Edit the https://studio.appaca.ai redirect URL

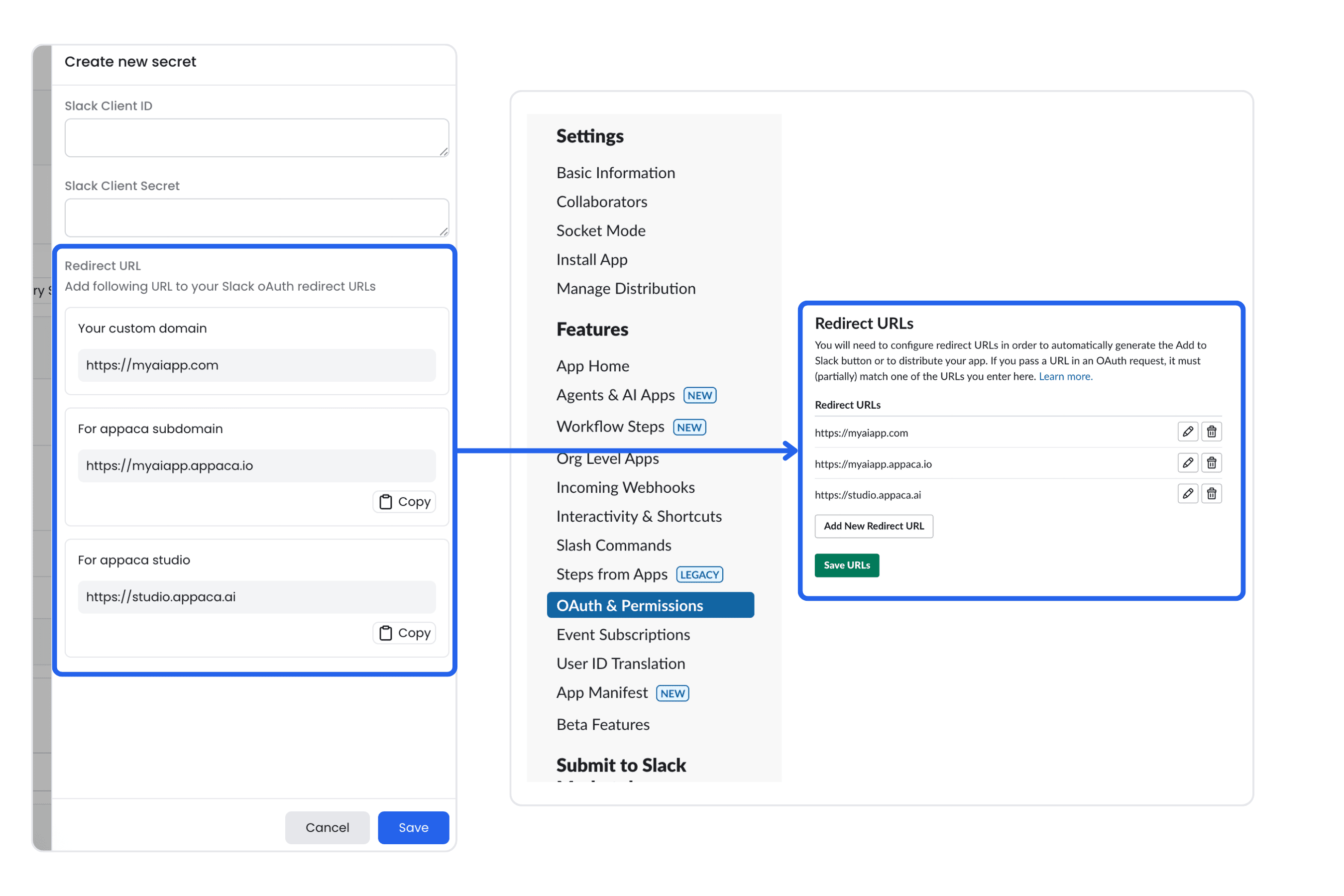pyautogui.click(x=1188, y=493)
